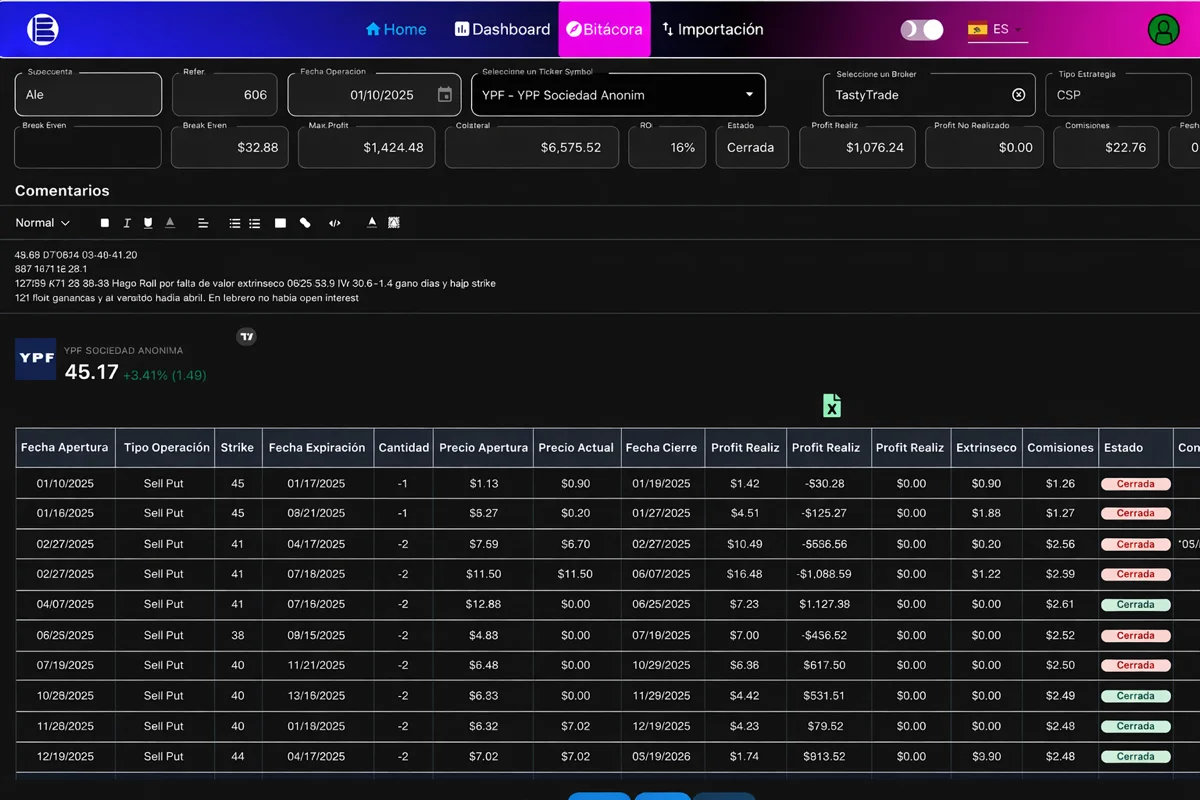Sort by Precio Apertura column header

coord(483,448)
